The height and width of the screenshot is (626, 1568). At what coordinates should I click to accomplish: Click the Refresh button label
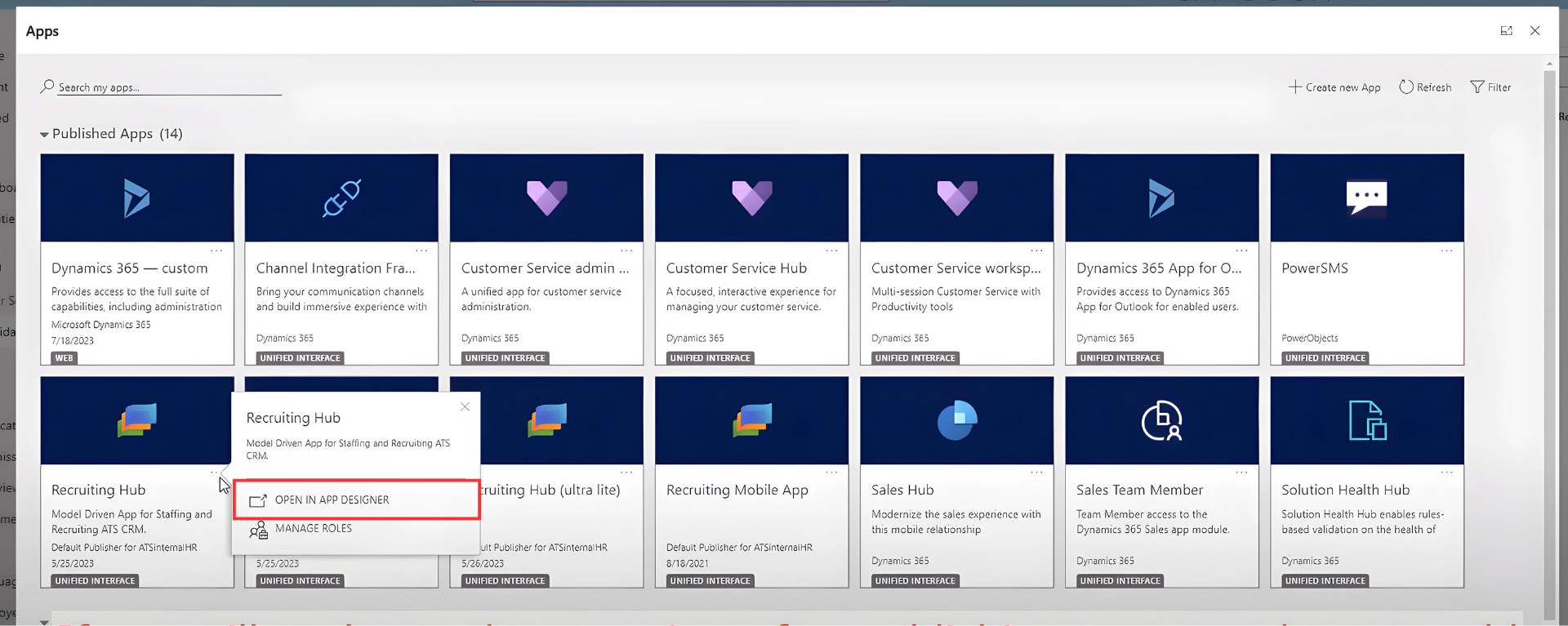(x=1434, y=87)
